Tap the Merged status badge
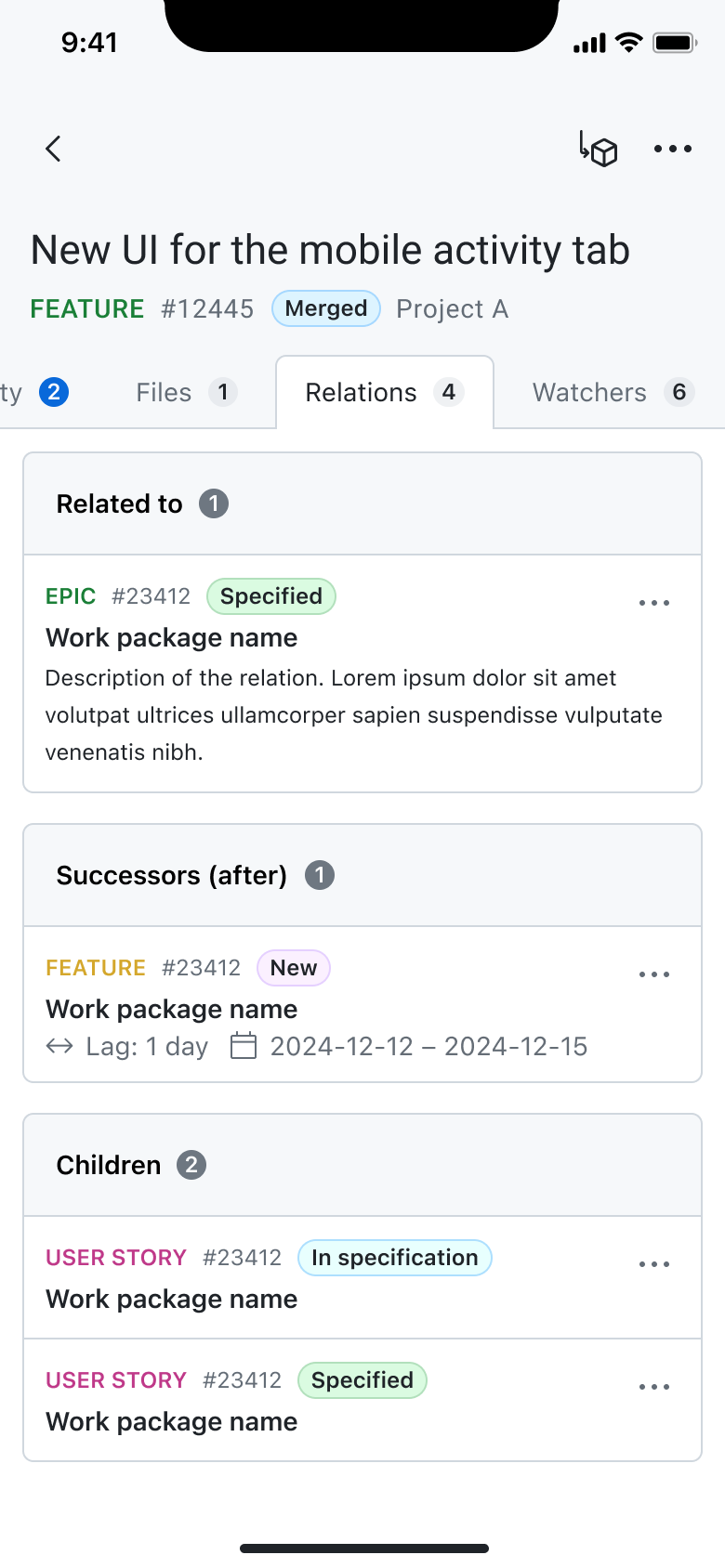Viewport: 725px width, 1568px height. point(325,307)
